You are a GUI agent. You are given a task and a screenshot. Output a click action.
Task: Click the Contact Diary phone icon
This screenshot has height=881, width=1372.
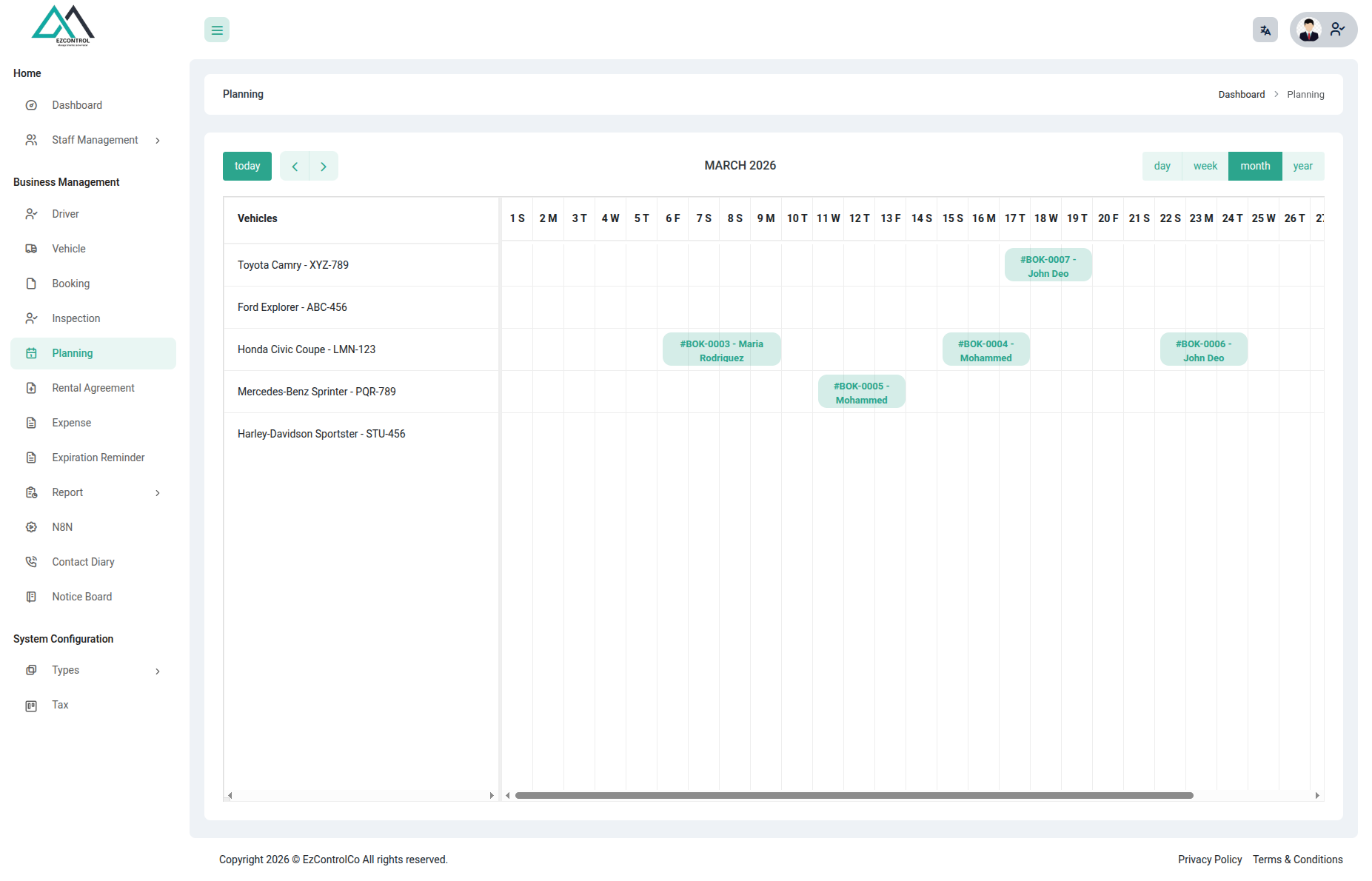coord(31,562)
